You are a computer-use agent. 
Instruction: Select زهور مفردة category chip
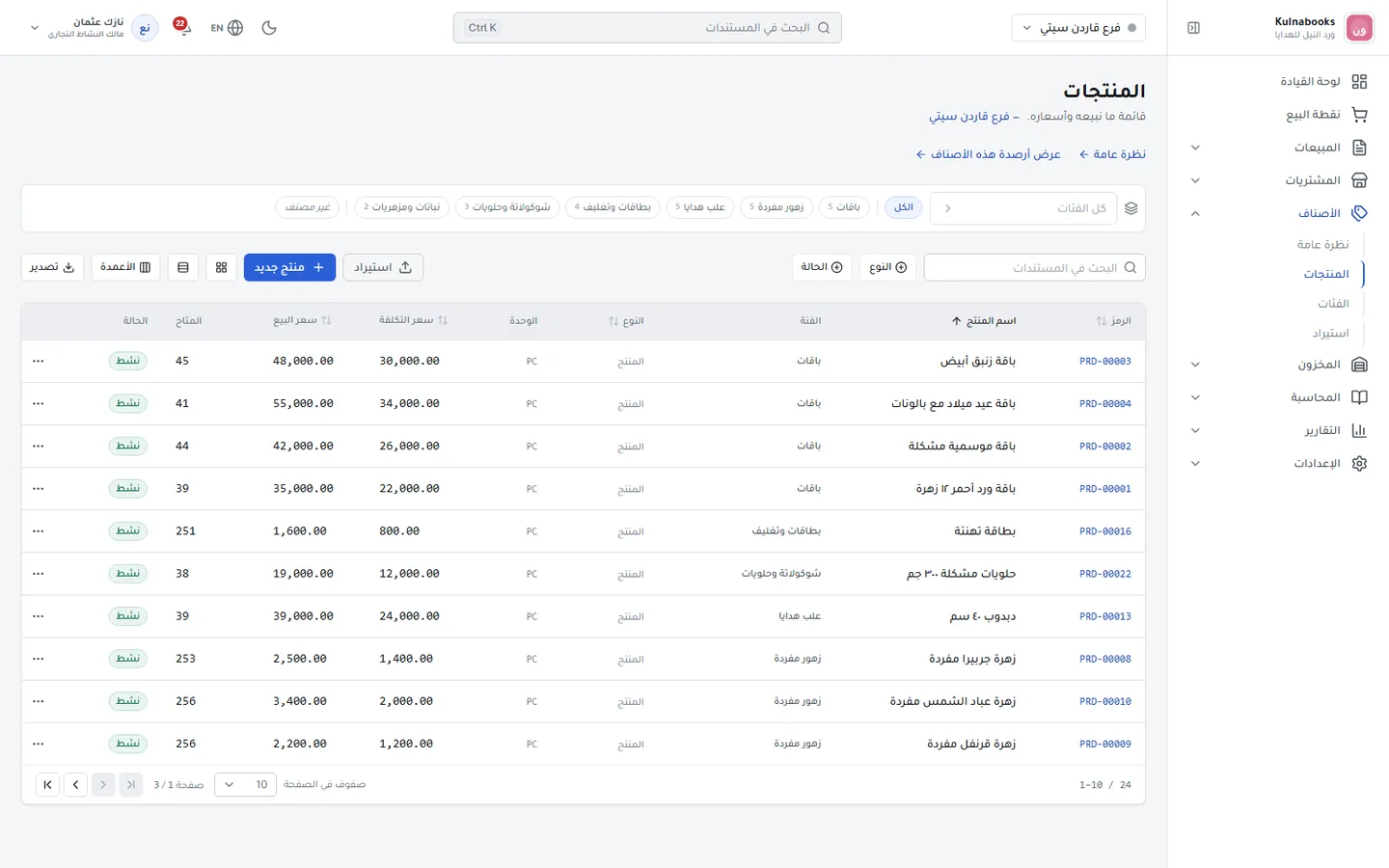776,207
